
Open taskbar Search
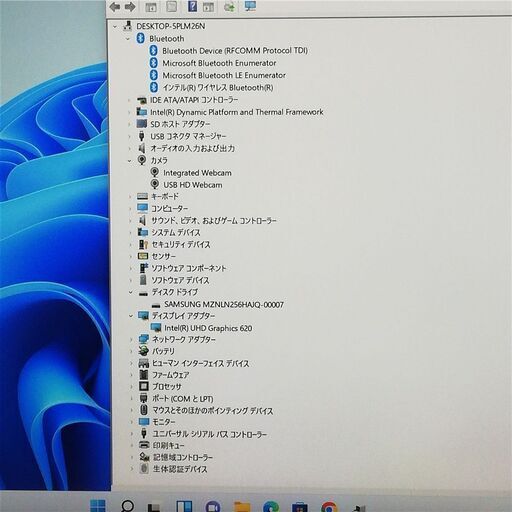pos(127,506)
